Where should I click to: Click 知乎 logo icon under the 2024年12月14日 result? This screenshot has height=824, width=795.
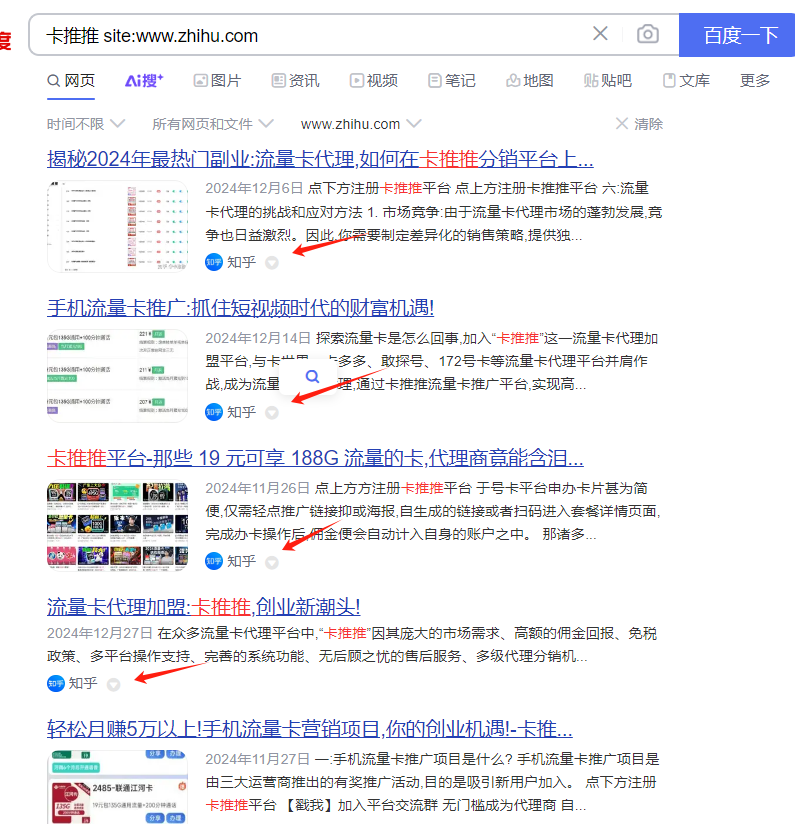[x=214, y=412]
